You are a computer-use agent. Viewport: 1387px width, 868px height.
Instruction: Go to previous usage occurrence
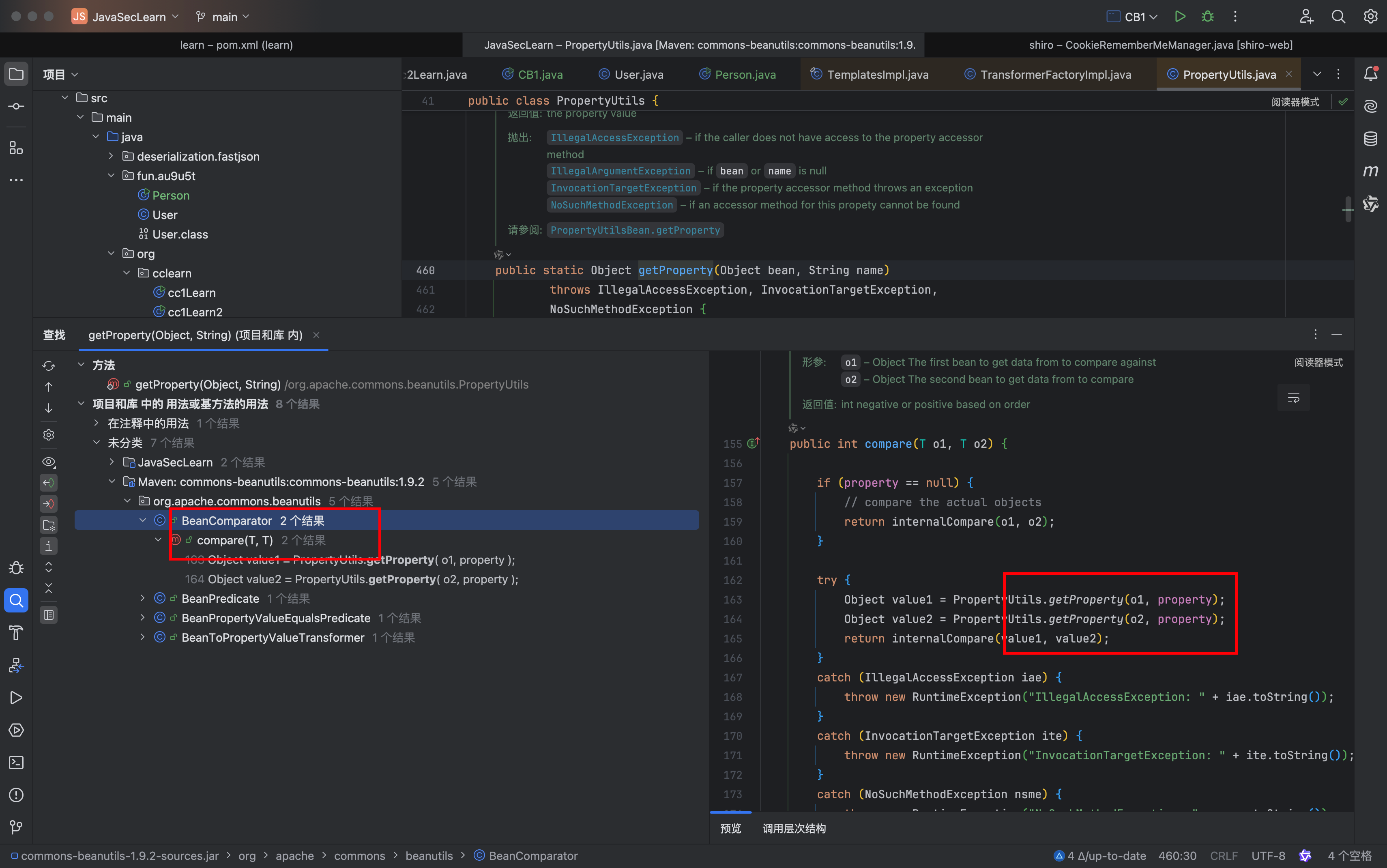(x=49, y=387)
